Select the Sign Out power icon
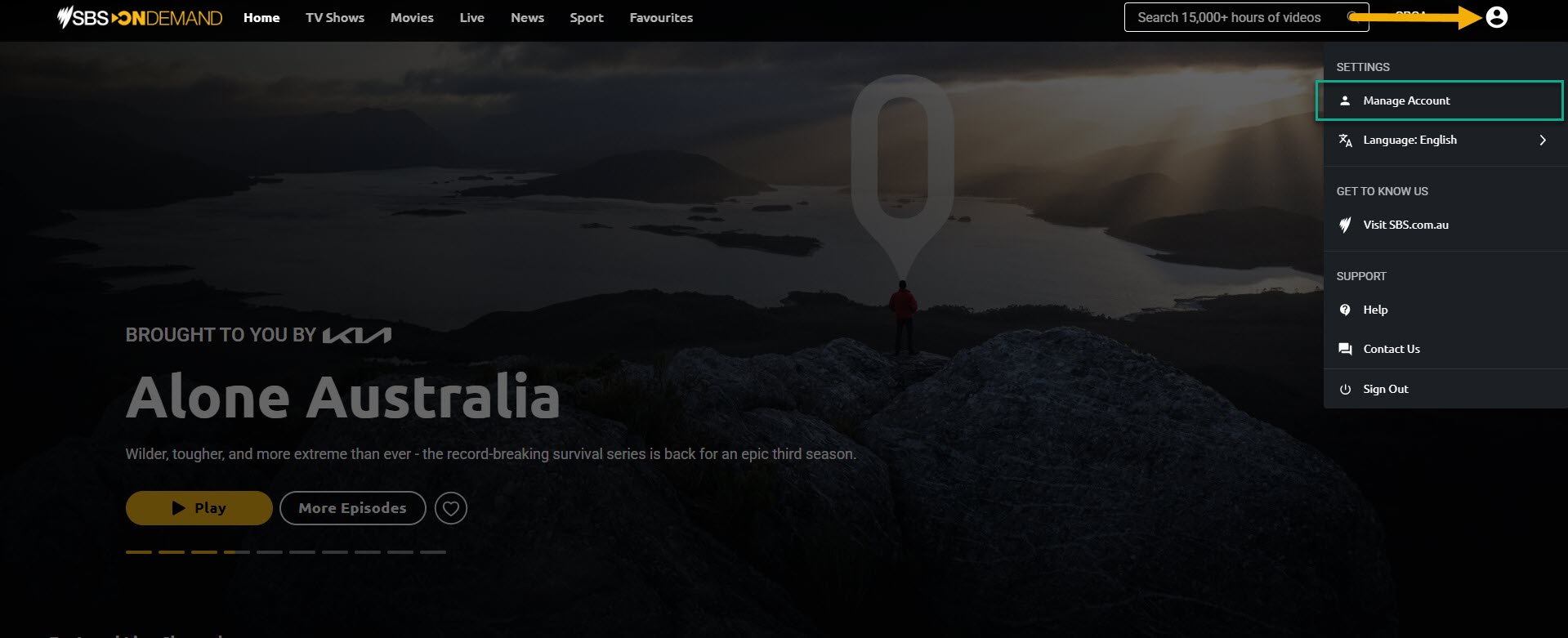The width and height of the screenshot is (1568, 638). 1345,390
